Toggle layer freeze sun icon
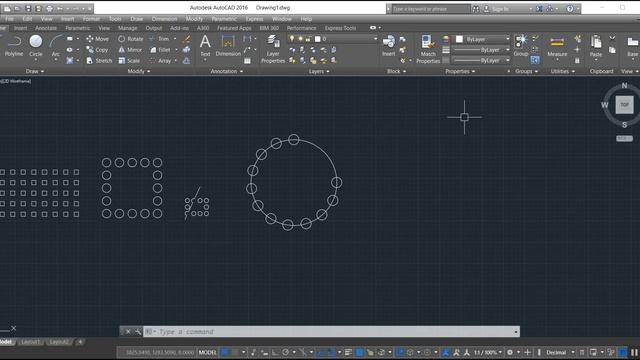 point(300,39)
